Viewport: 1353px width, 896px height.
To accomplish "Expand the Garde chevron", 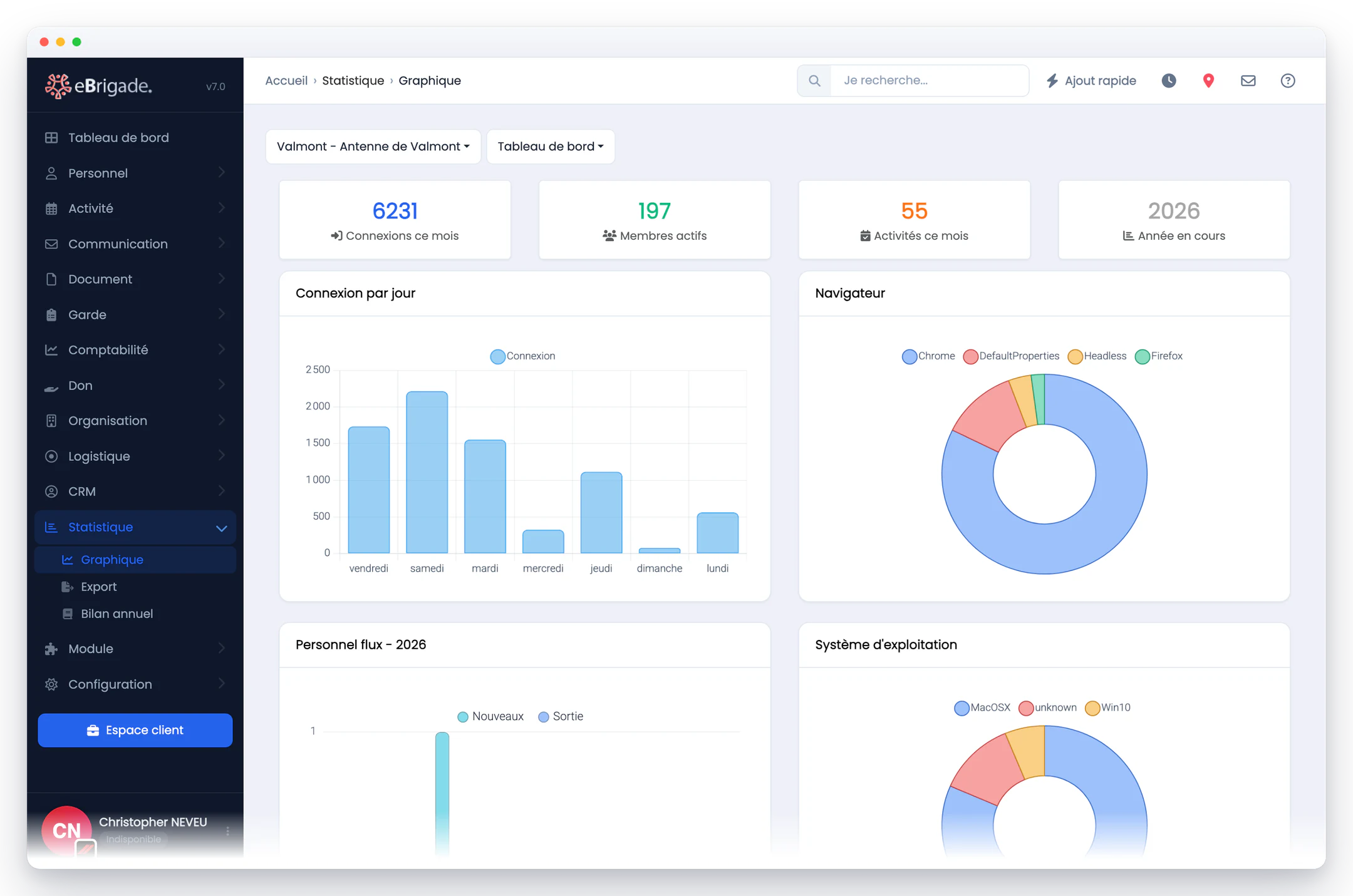I will click(222, 314).
